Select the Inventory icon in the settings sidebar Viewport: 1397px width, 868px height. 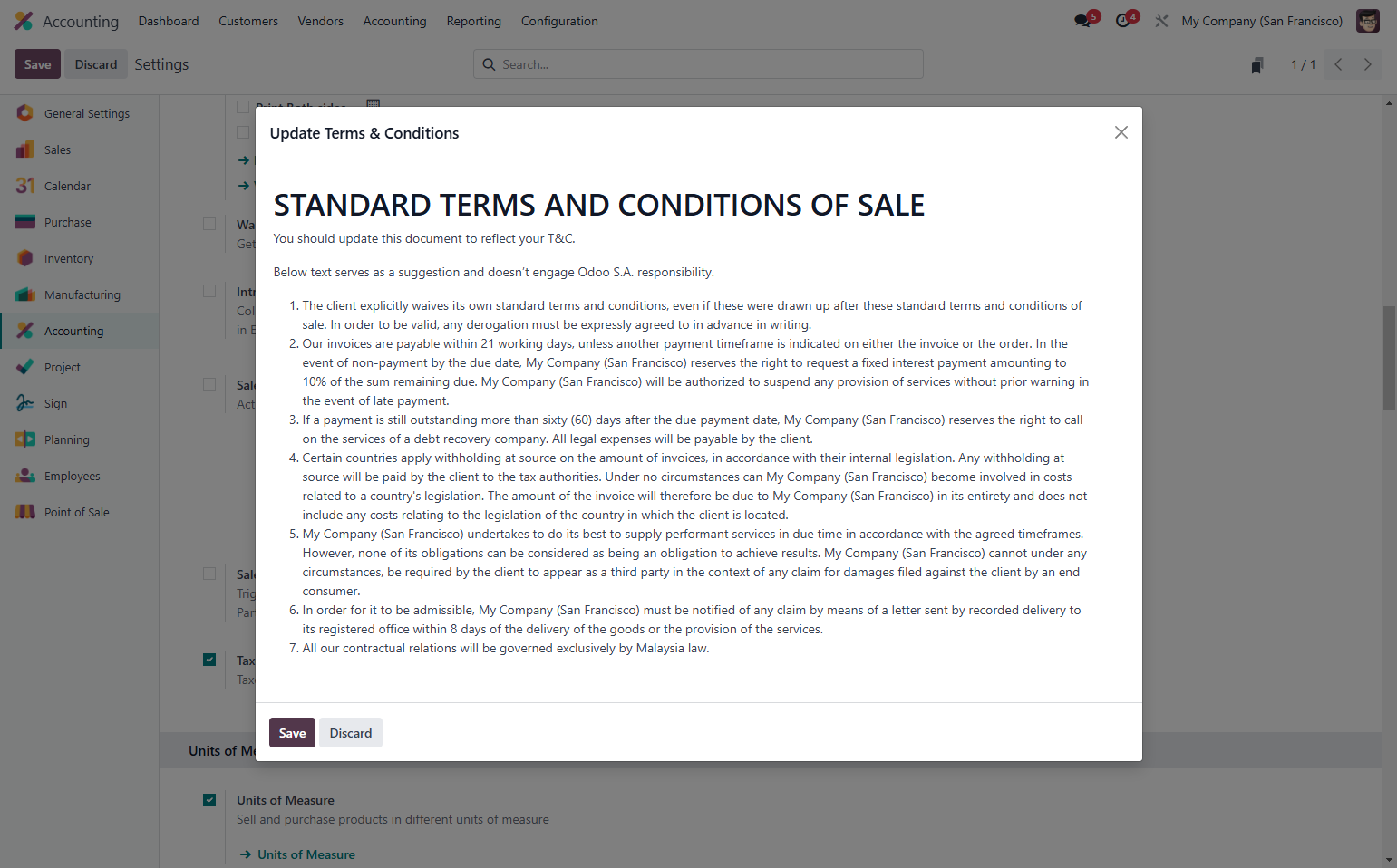[25, 258]
